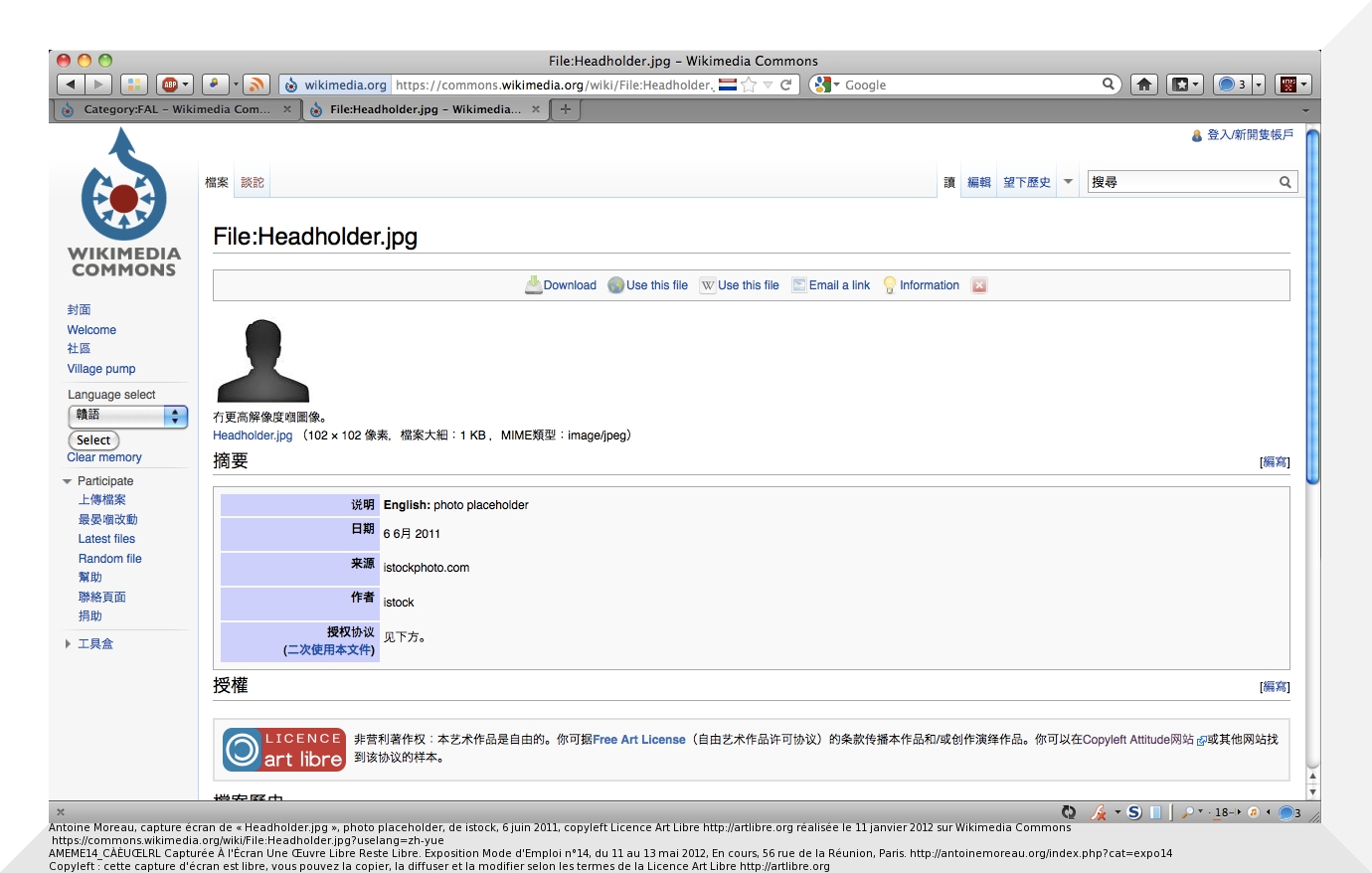
Task: Reload the page with the refresh arrow
Action: point(785,85)
